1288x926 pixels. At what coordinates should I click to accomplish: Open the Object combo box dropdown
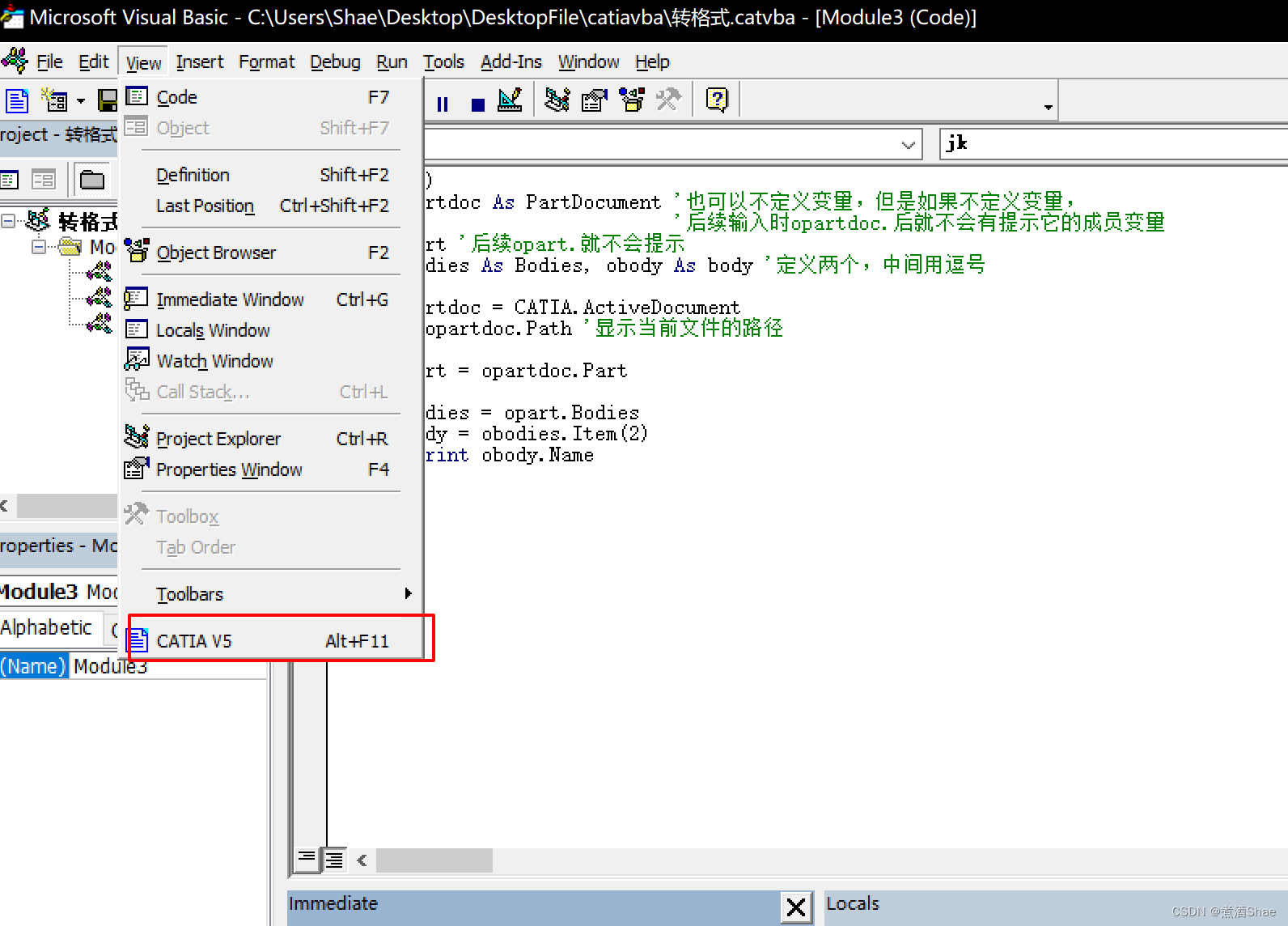tap(908, 145)
